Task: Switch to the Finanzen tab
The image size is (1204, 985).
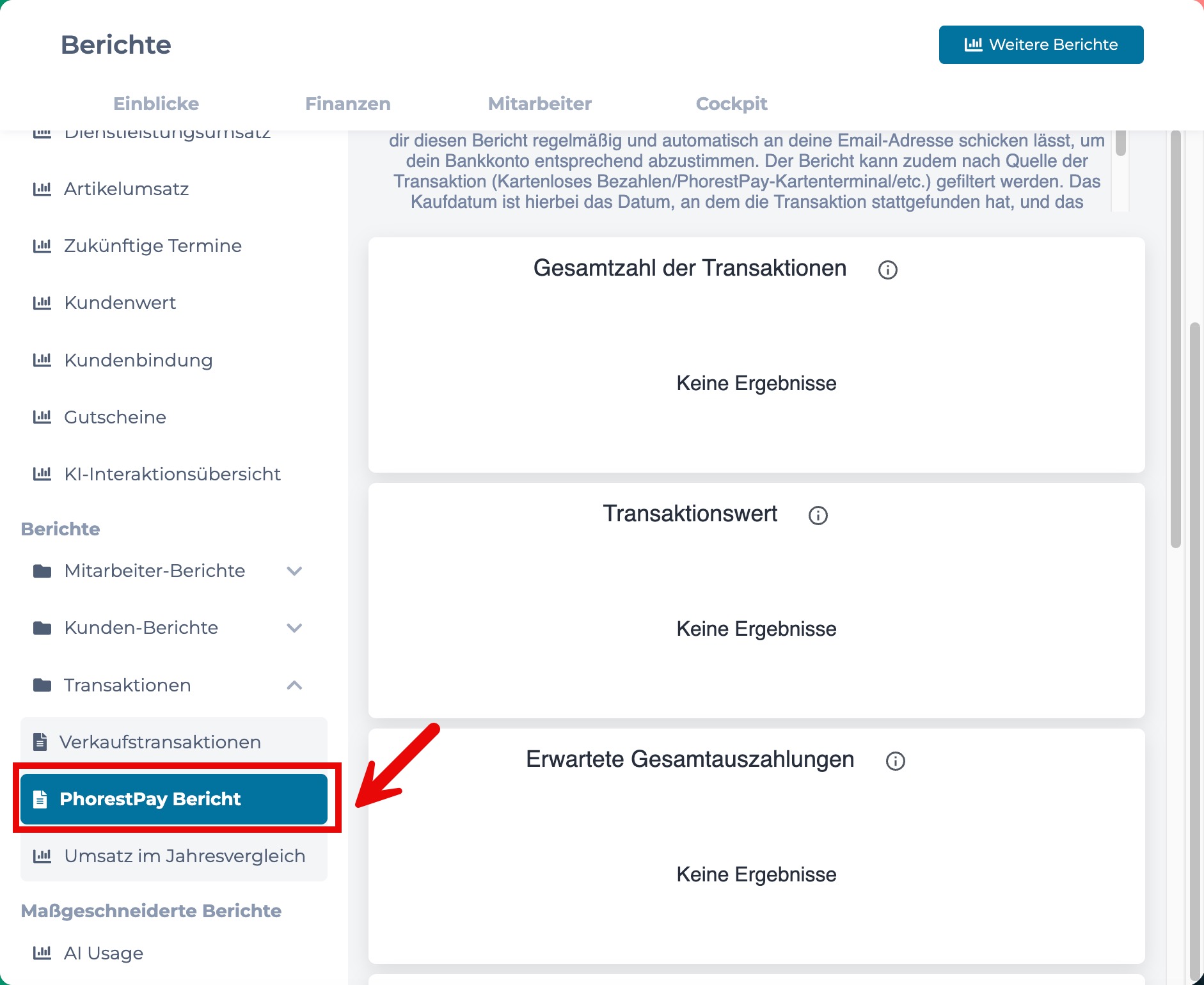Action: coord(347,104)
